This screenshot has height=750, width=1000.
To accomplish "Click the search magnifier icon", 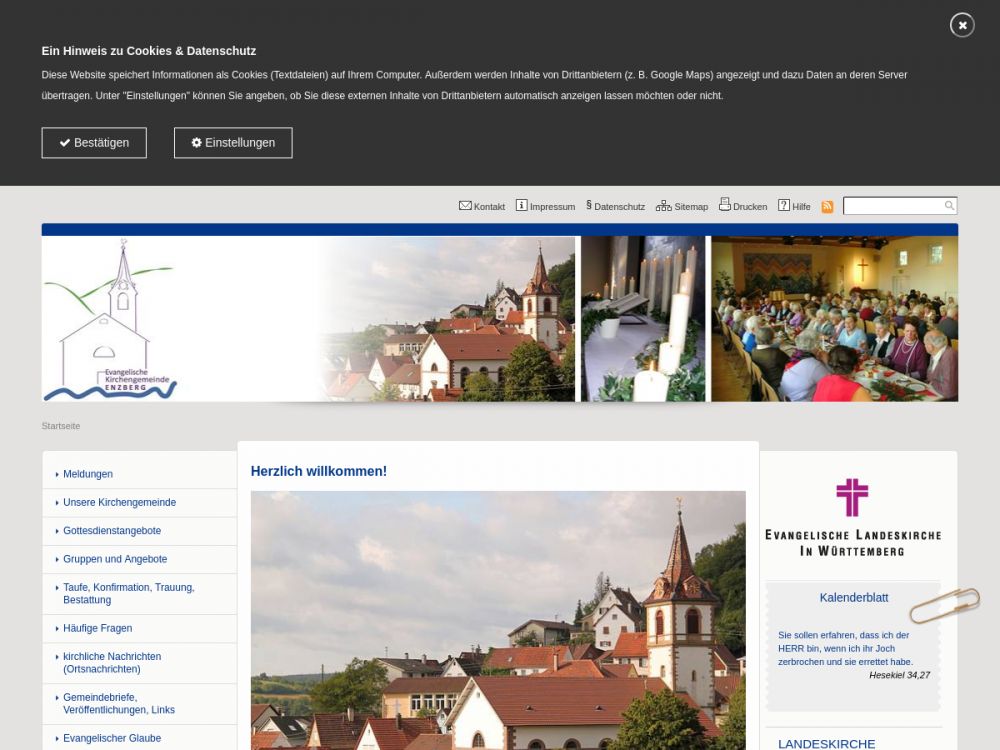I will [x=949, y=206].
